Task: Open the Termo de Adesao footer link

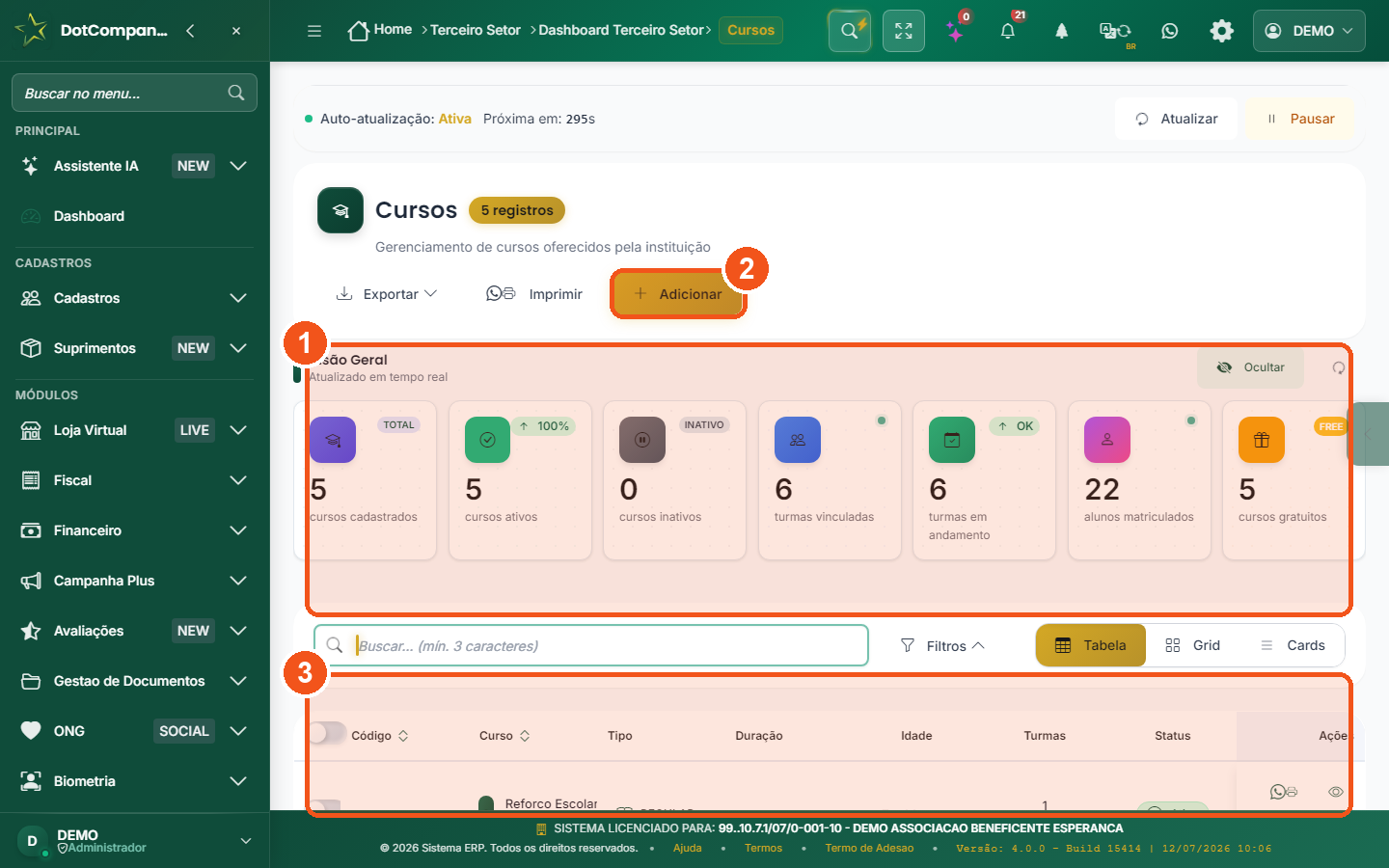Action: (869, 849)
